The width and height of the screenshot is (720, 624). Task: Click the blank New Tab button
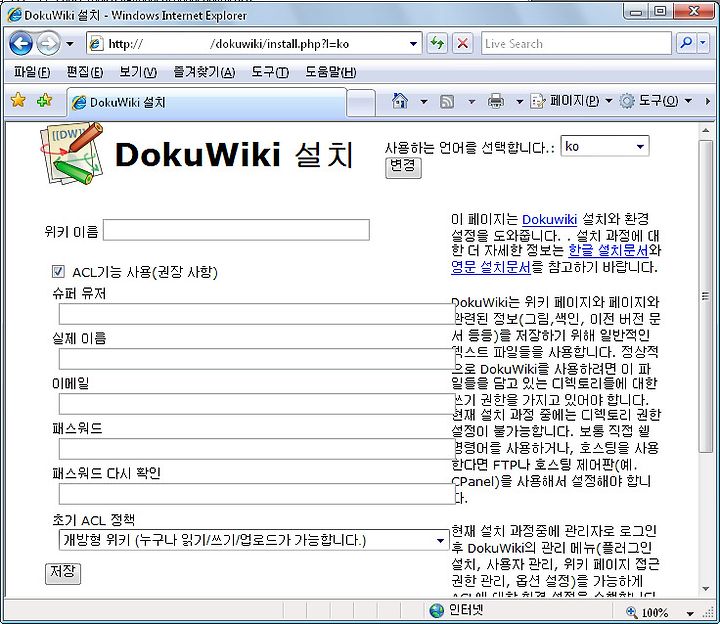tap(361, 103)
